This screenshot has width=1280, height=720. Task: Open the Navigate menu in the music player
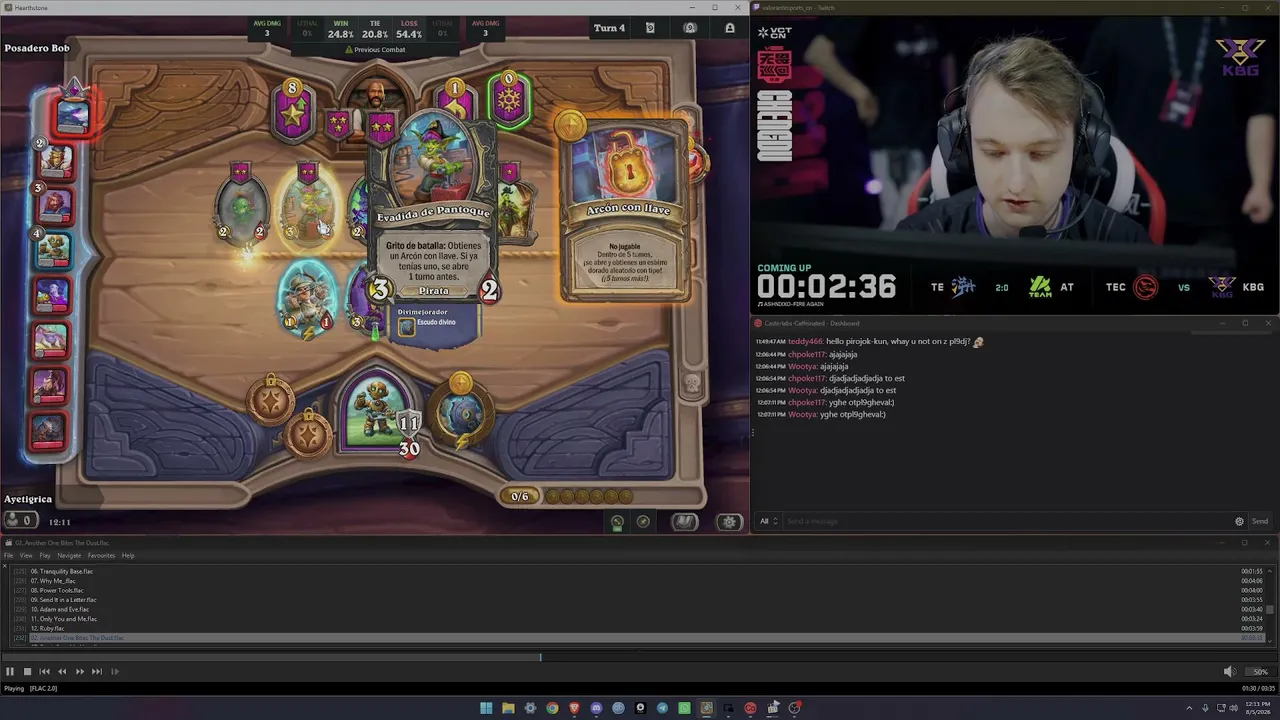[x=69, y=555]
